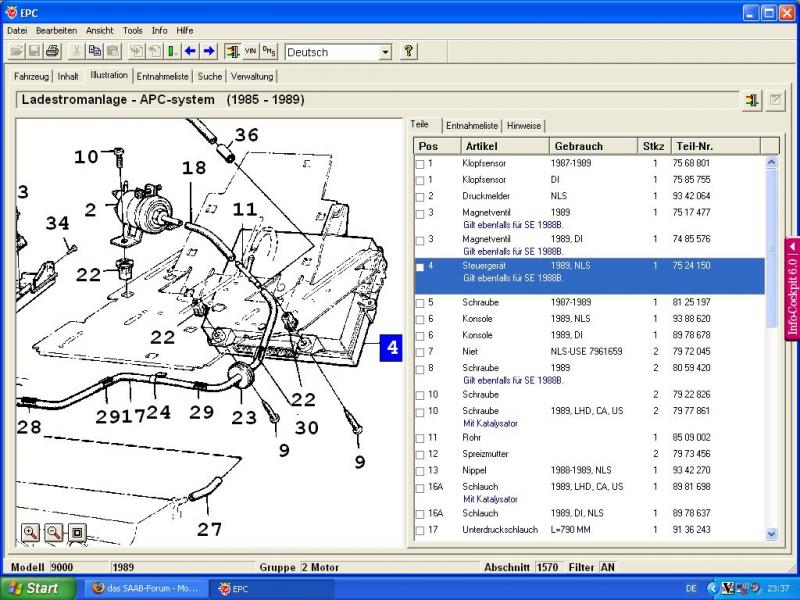Switch to the Verwaltung tab

[x=252, y=77]
